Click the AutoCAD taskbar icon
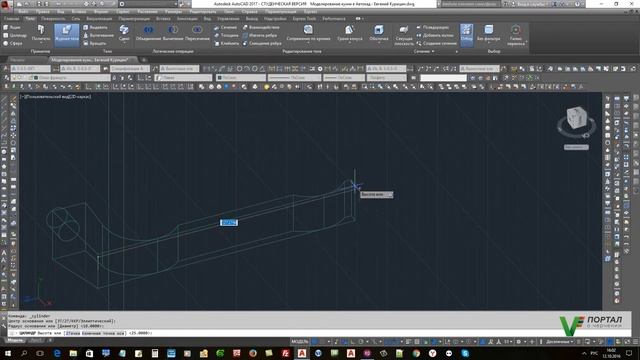Viewport: 640px width, 360px height. point(302,353)
